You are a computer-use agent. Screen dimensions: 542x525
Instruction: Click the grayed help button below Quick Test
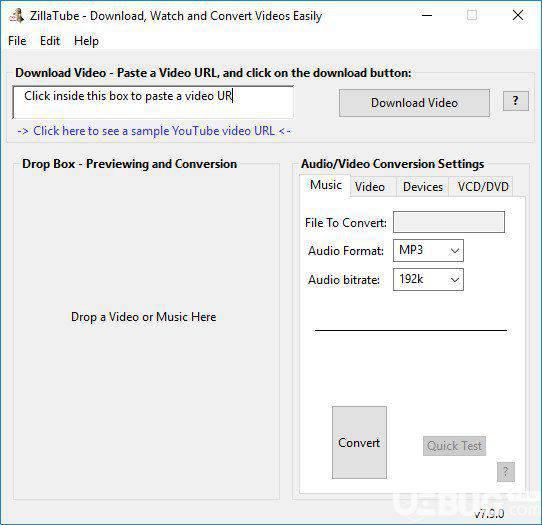click(506, 472)
